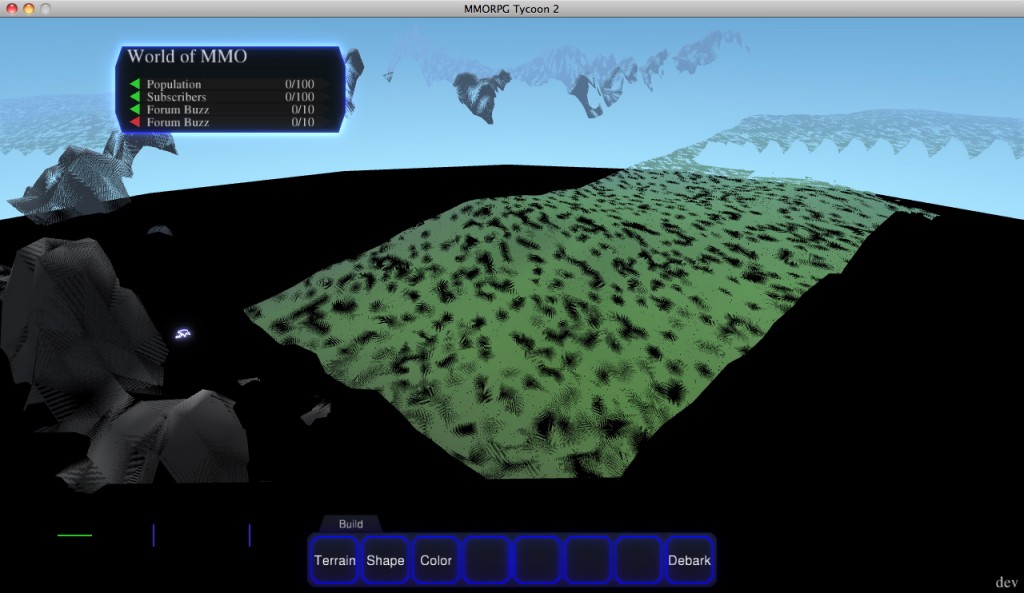1024x593 pixels.
Task: Choose the Color build button
Action: click(x=436, y=560)
